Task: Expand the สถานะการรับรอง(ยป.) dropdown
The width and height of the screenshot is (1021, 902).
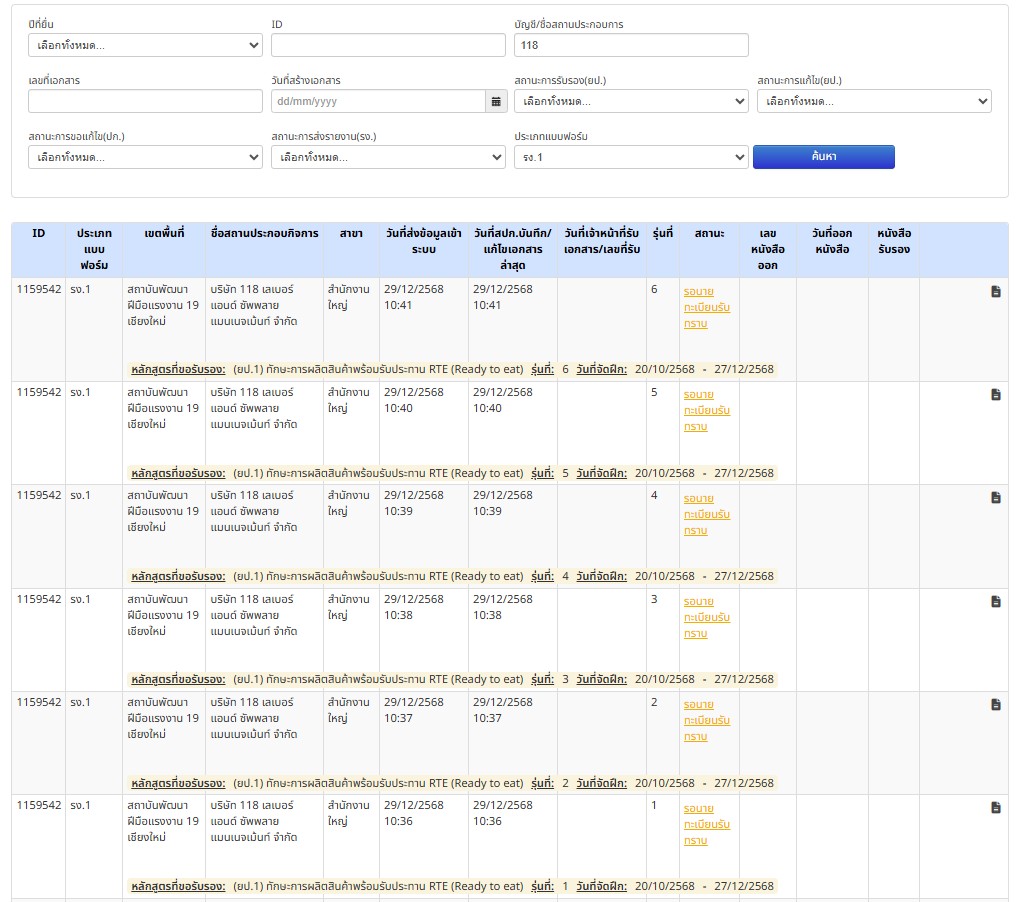Action: (x=631, y=101)
